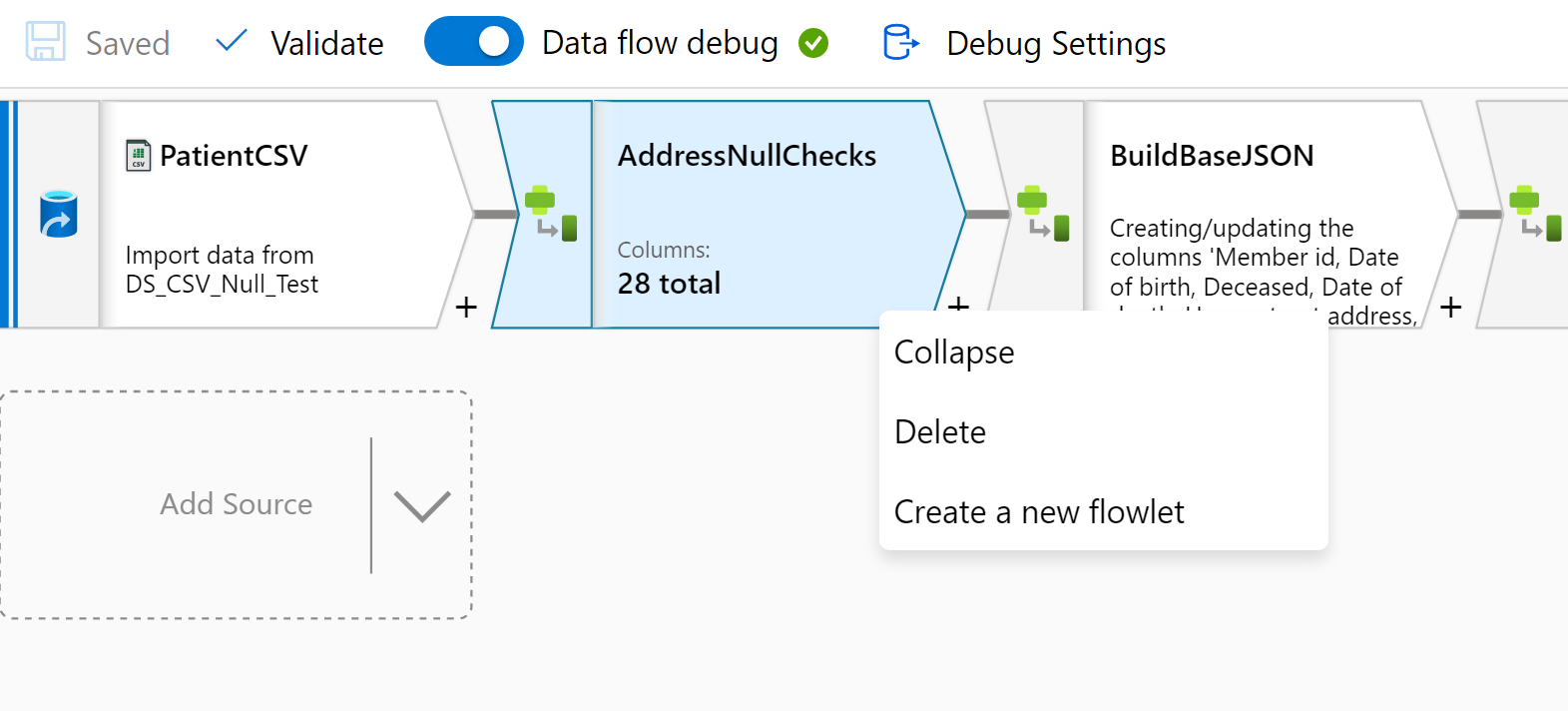Click the Debug Settings button label
Screen dimensions: 1568x711
[x=1056, y=44]
